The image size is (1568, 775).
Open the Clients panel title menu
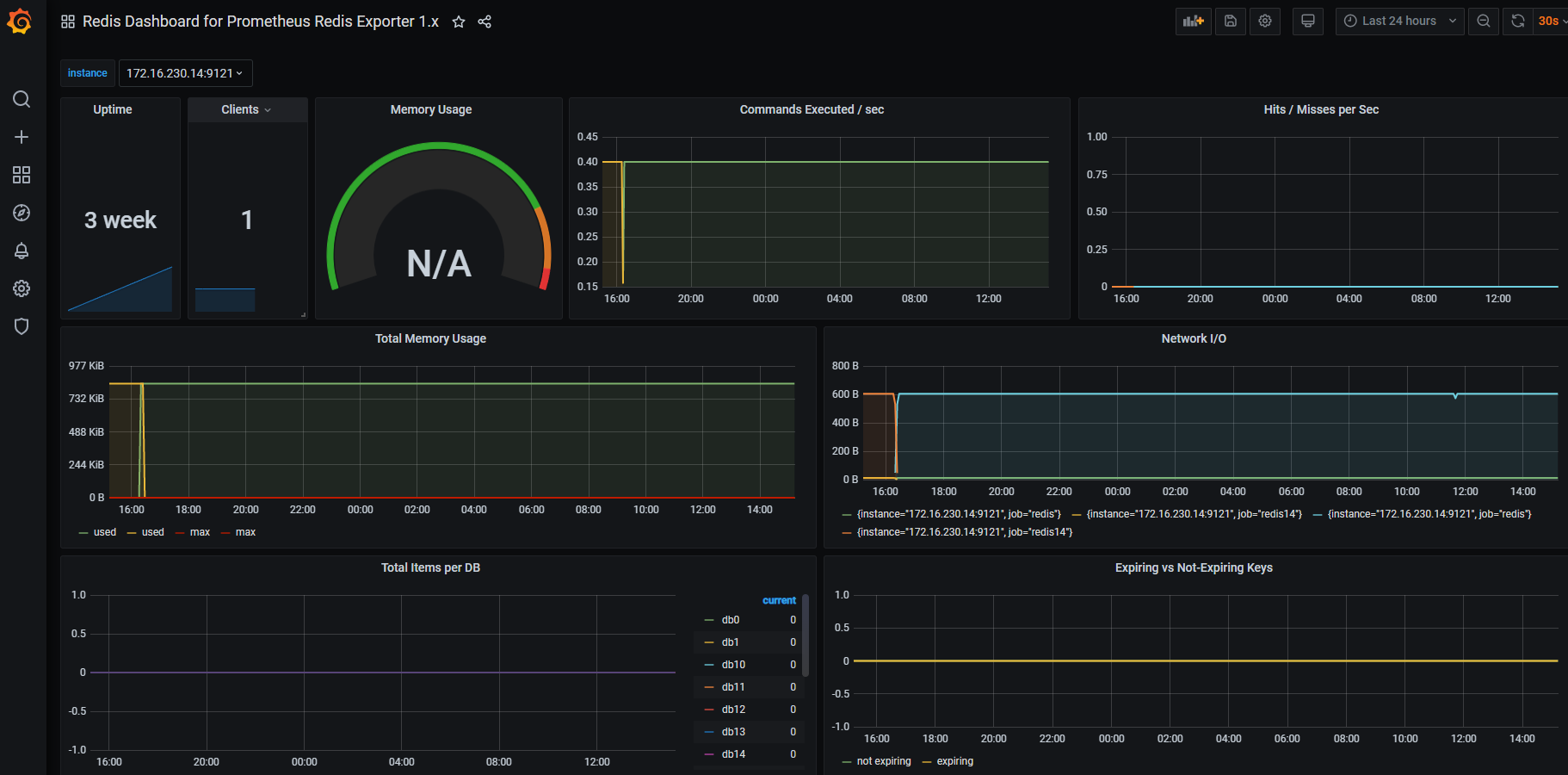point(246,109)
